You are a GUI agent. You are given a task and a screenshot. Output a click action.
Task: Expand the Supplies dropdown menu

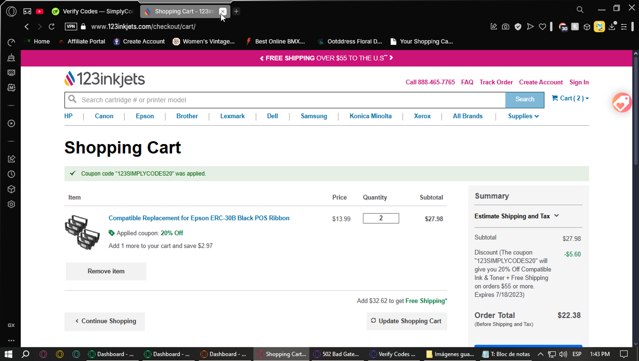click(x=523, y=116)
